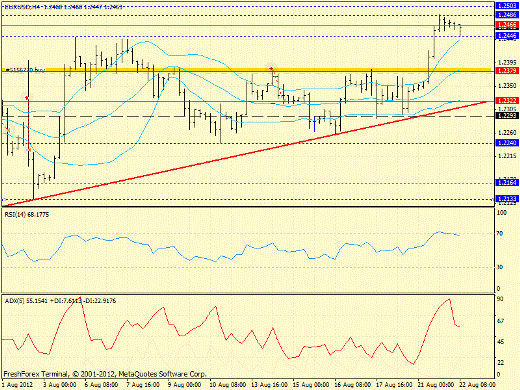Viewport: 520px width, 390px height.
Task: Click the ADX scale value 45
Action: click(500, 342)
